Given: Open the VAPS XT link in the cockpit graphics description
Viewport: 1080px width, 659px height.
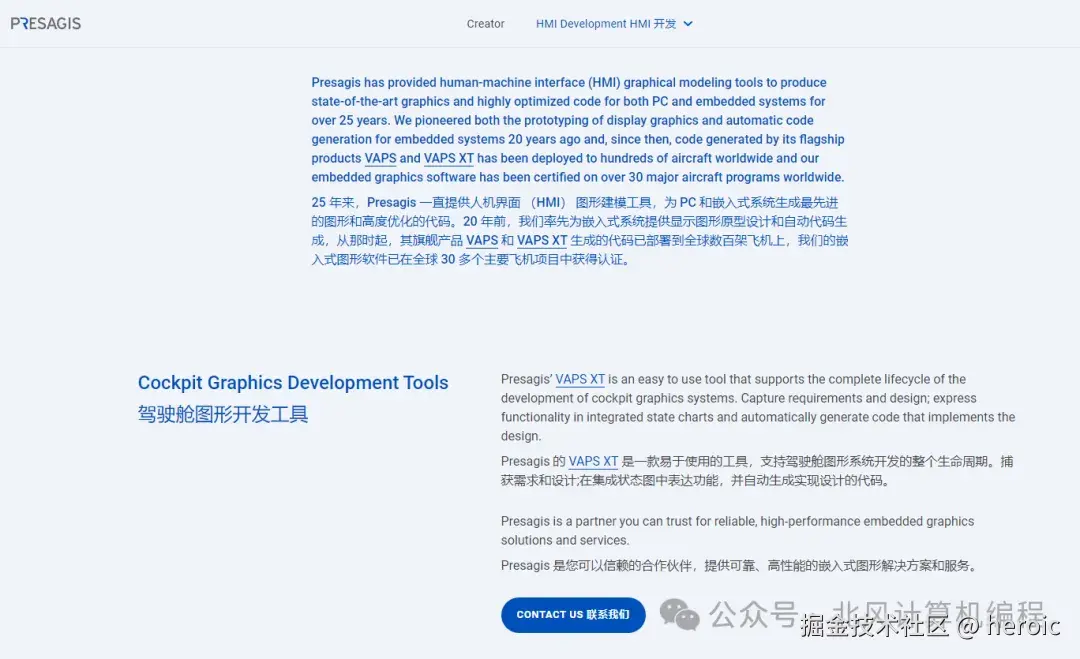Looking at the screenshot, I should (x=581, y=379).
